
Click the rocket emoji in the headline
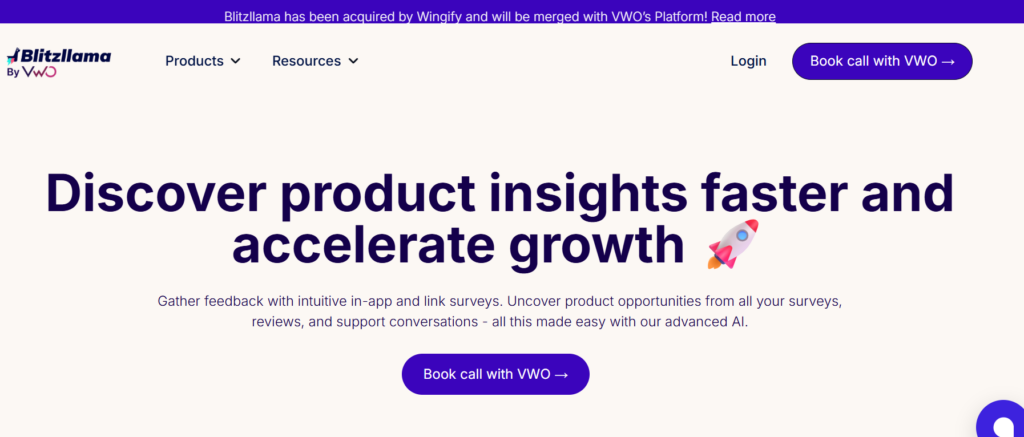[732, 245]
